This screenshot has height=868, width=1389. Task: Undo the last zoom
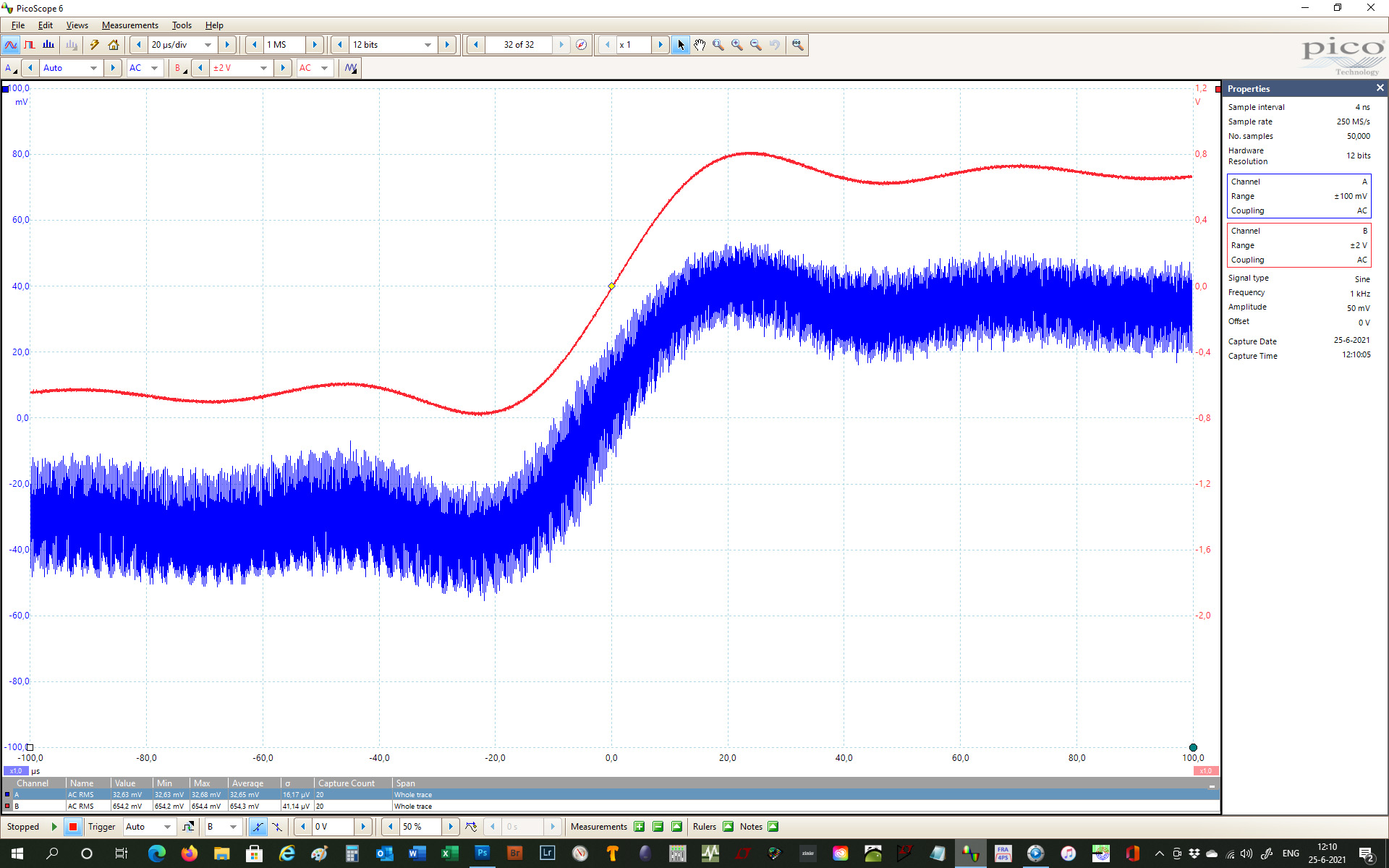[x=775, y=45]
